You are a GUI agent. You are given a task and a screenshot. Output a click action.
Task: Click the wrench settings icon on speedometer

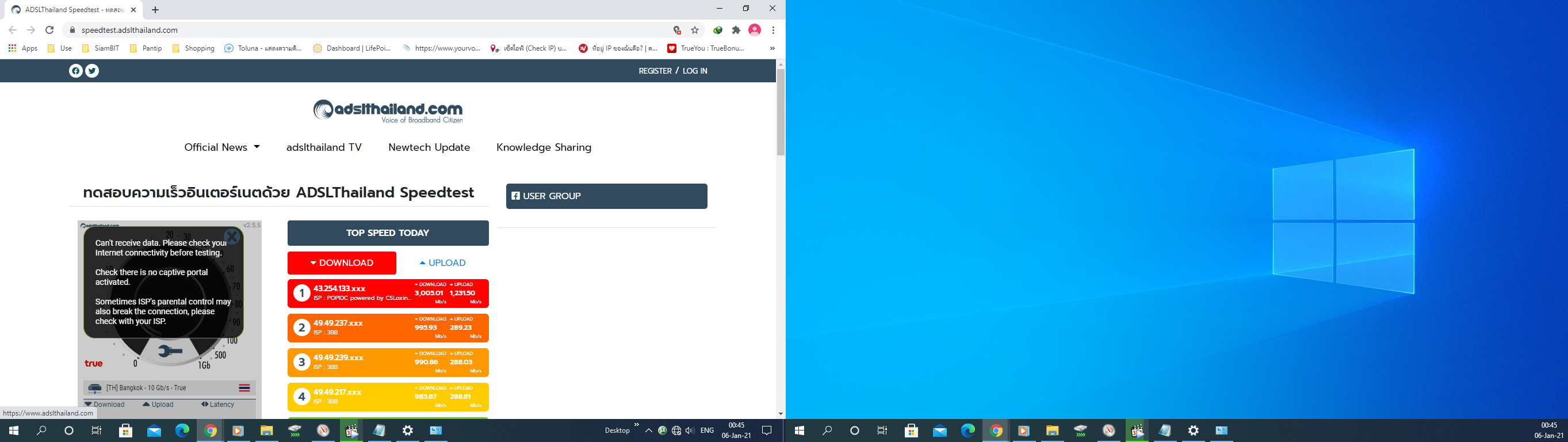click(170, 350)
